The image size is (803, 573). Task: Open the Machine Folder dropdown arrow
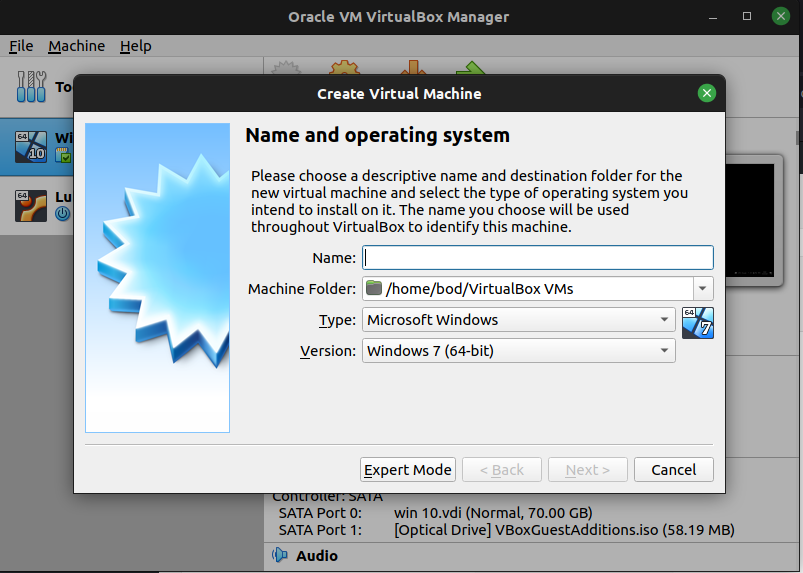click(x=703, y=289)
